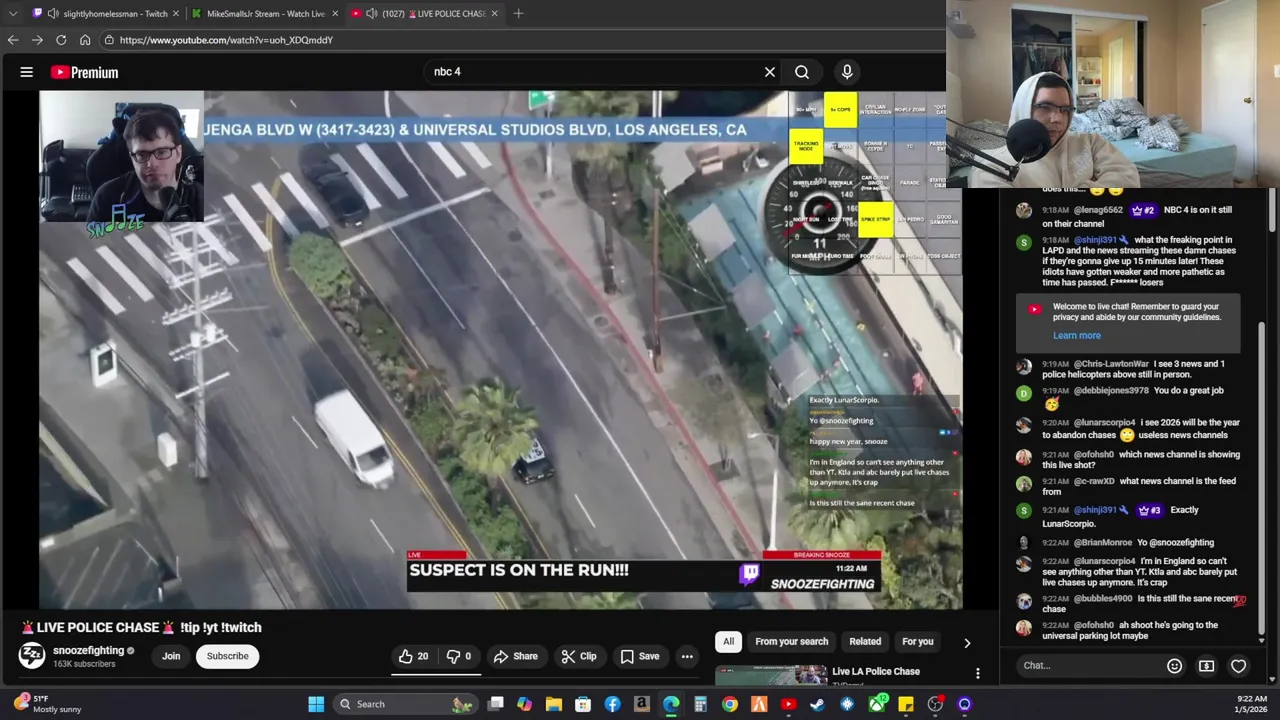Open the YouTube hamburger guide menu
This screenshot has height=720, width=1280.
point(27,72)
